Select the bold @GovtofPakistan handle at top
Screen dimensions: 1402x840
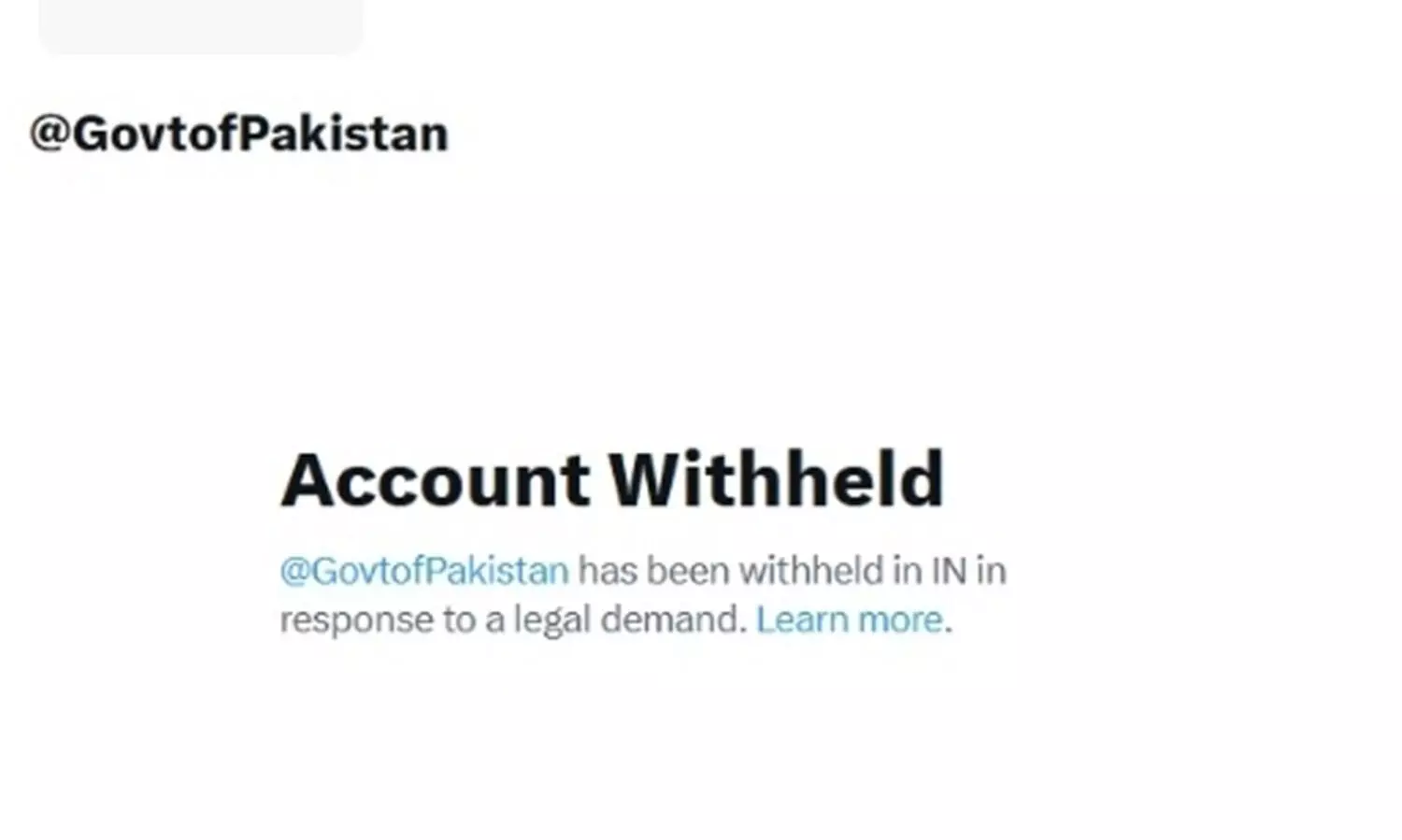(x=239, y=134)
